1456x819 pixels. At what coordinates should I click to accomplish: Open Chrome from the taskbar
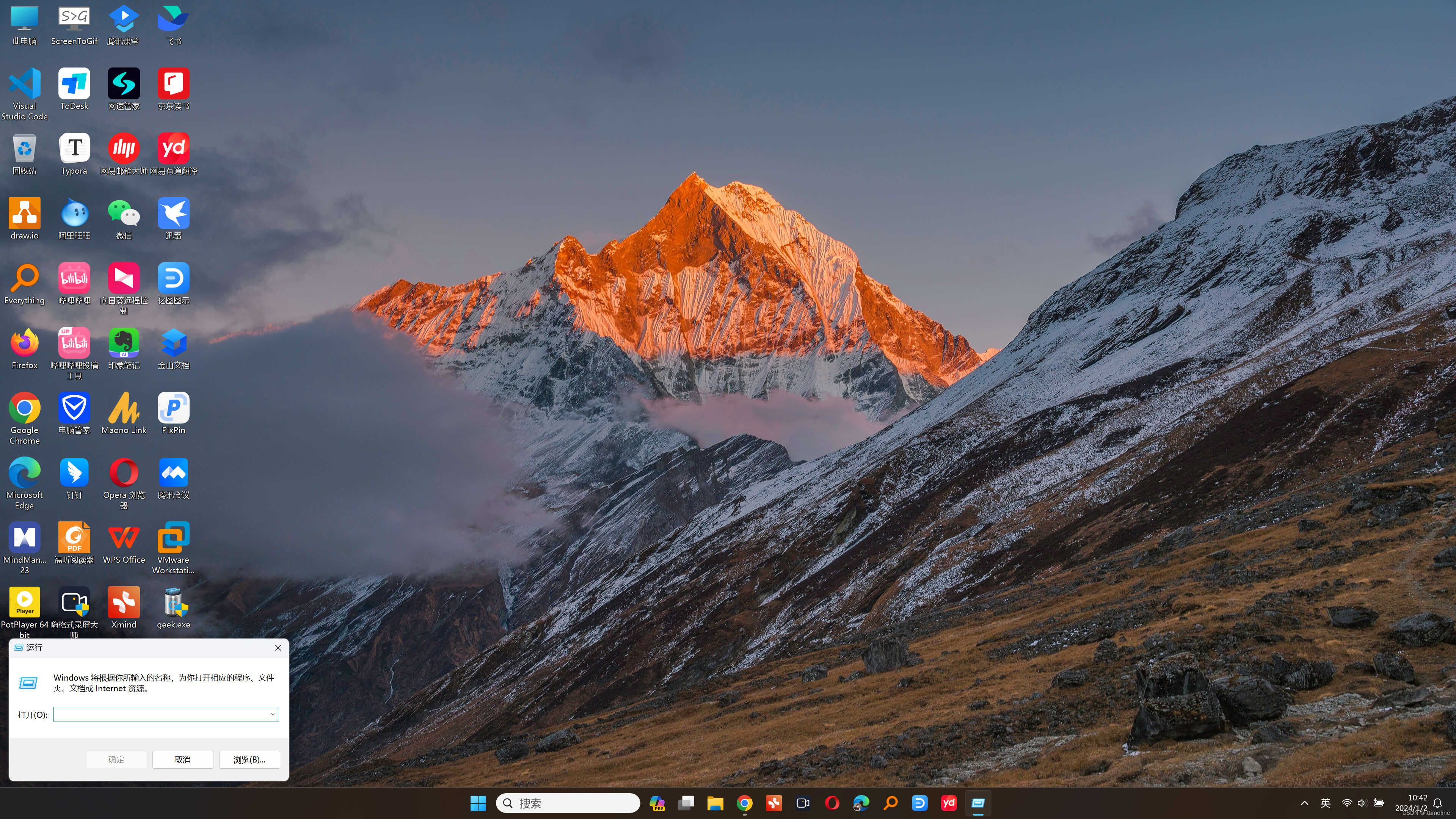point(744,803)
